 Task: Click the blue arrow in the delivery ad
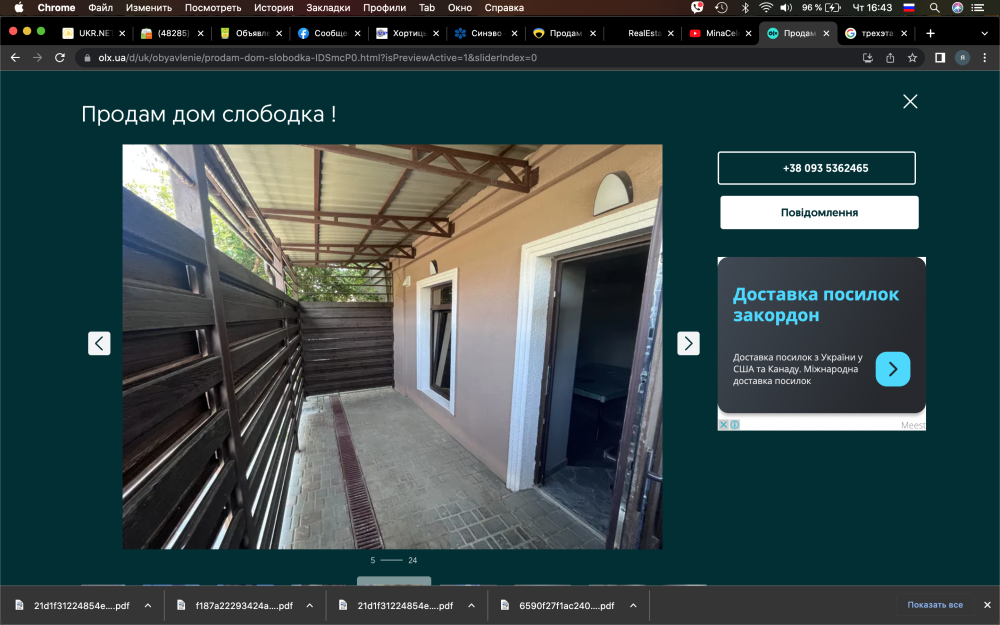tap(892, 369)
